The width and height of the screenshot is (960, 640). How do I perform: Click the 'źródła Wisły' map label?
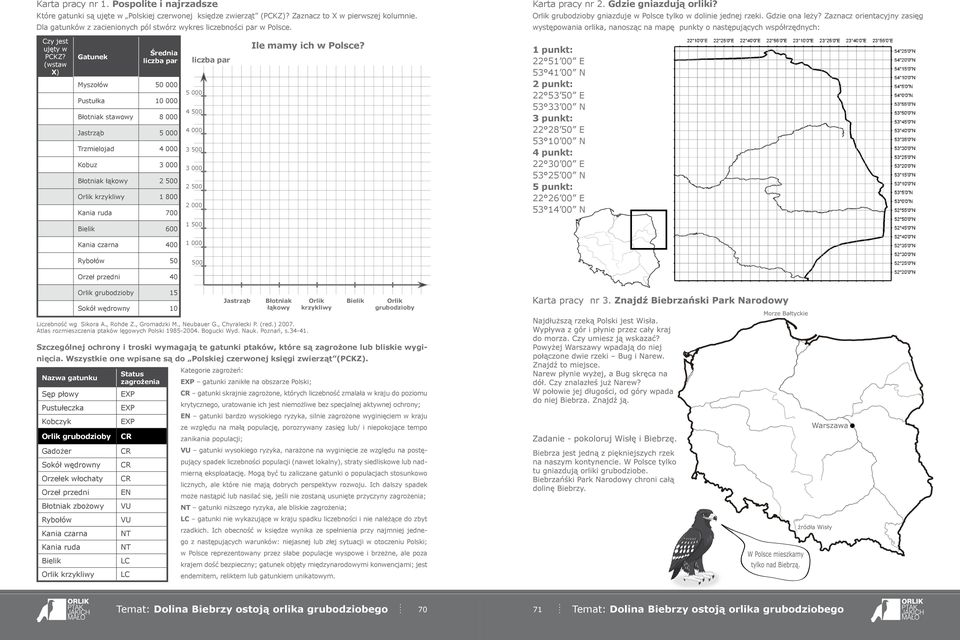tap(815, 527)
